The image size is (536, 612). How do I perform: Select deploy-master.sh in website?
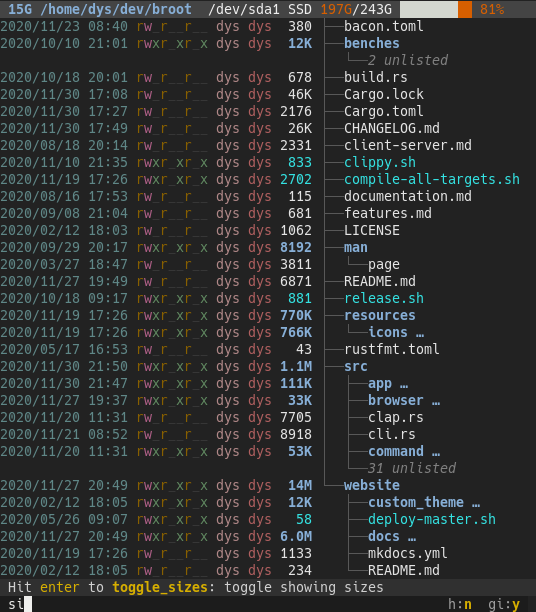[x=431, y=519]
